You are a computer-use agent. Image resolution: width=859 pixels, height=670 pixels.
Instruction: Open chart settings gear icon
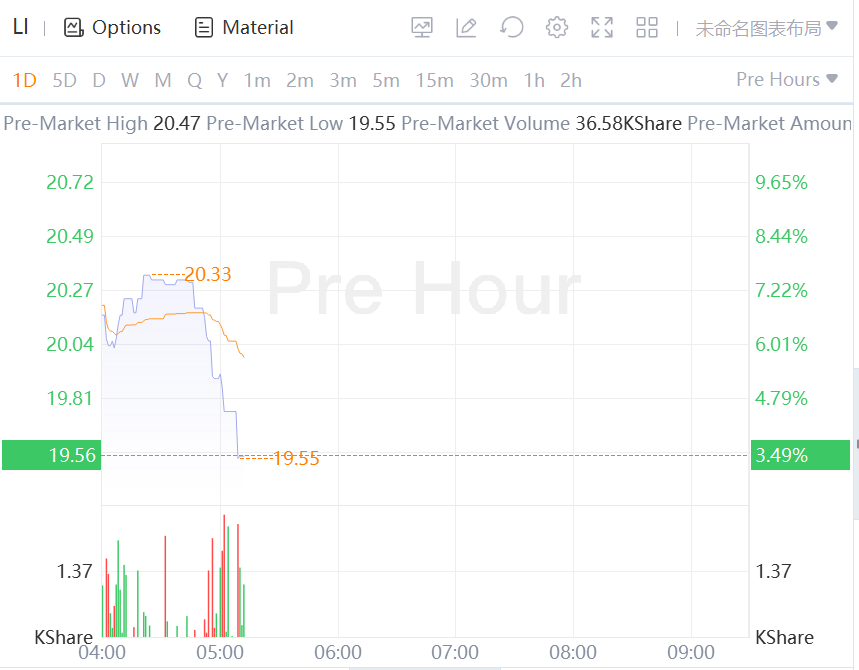[557, 28]
